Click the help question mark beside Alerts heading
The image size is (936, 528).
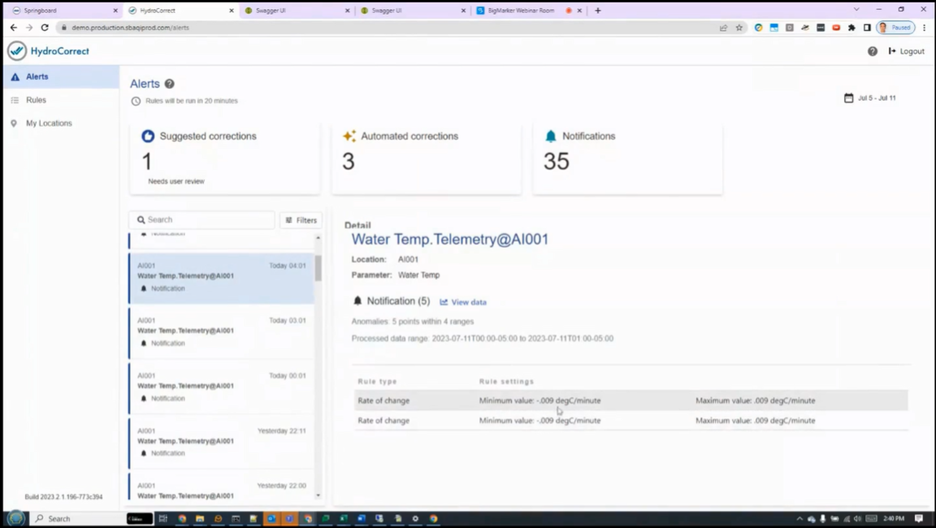coord(170,84)
